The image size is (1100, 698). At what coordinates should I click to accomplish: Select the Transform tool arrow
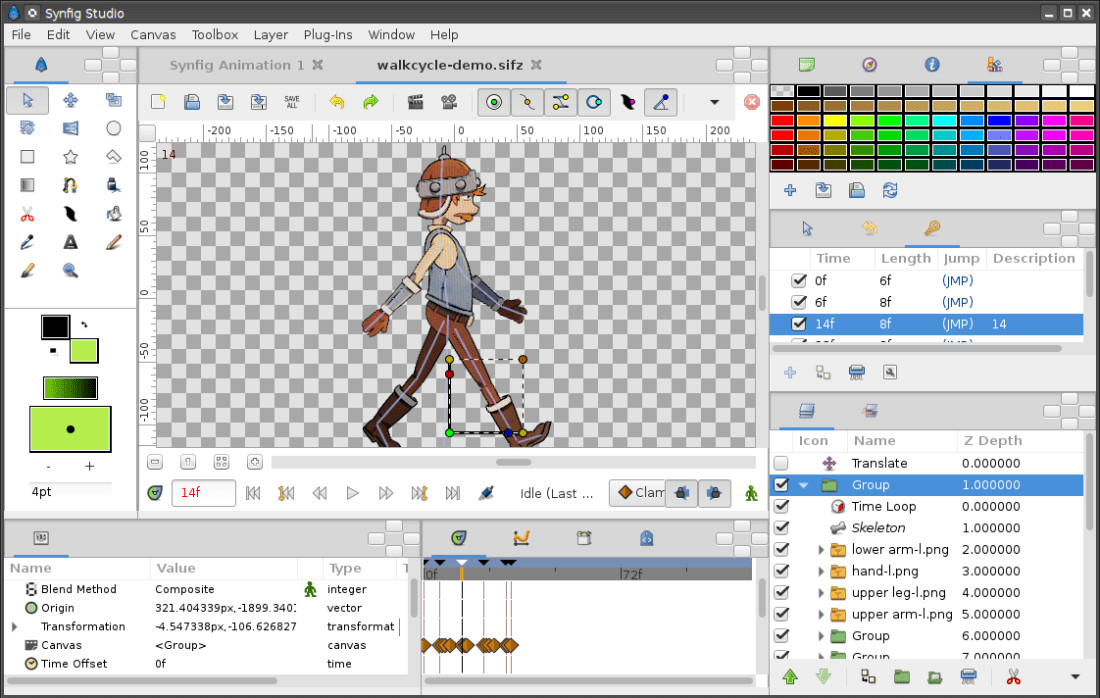[27, 100]
